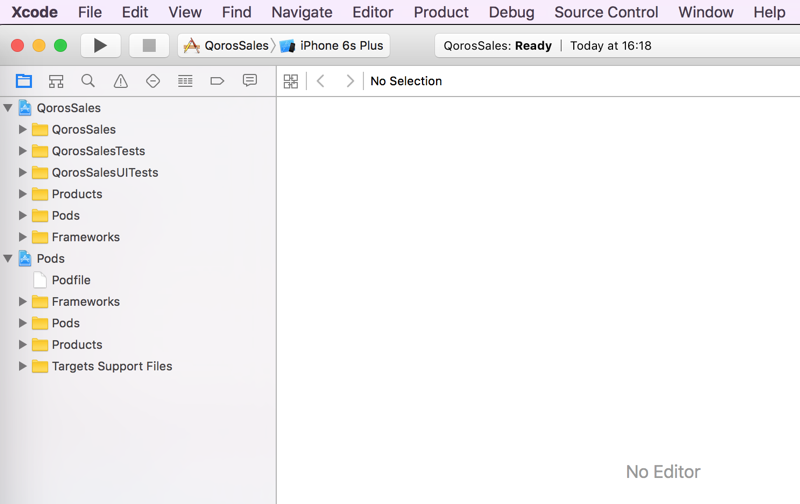
Task: Collapse the QorosSales project root
Action: (x=8, y=108)
